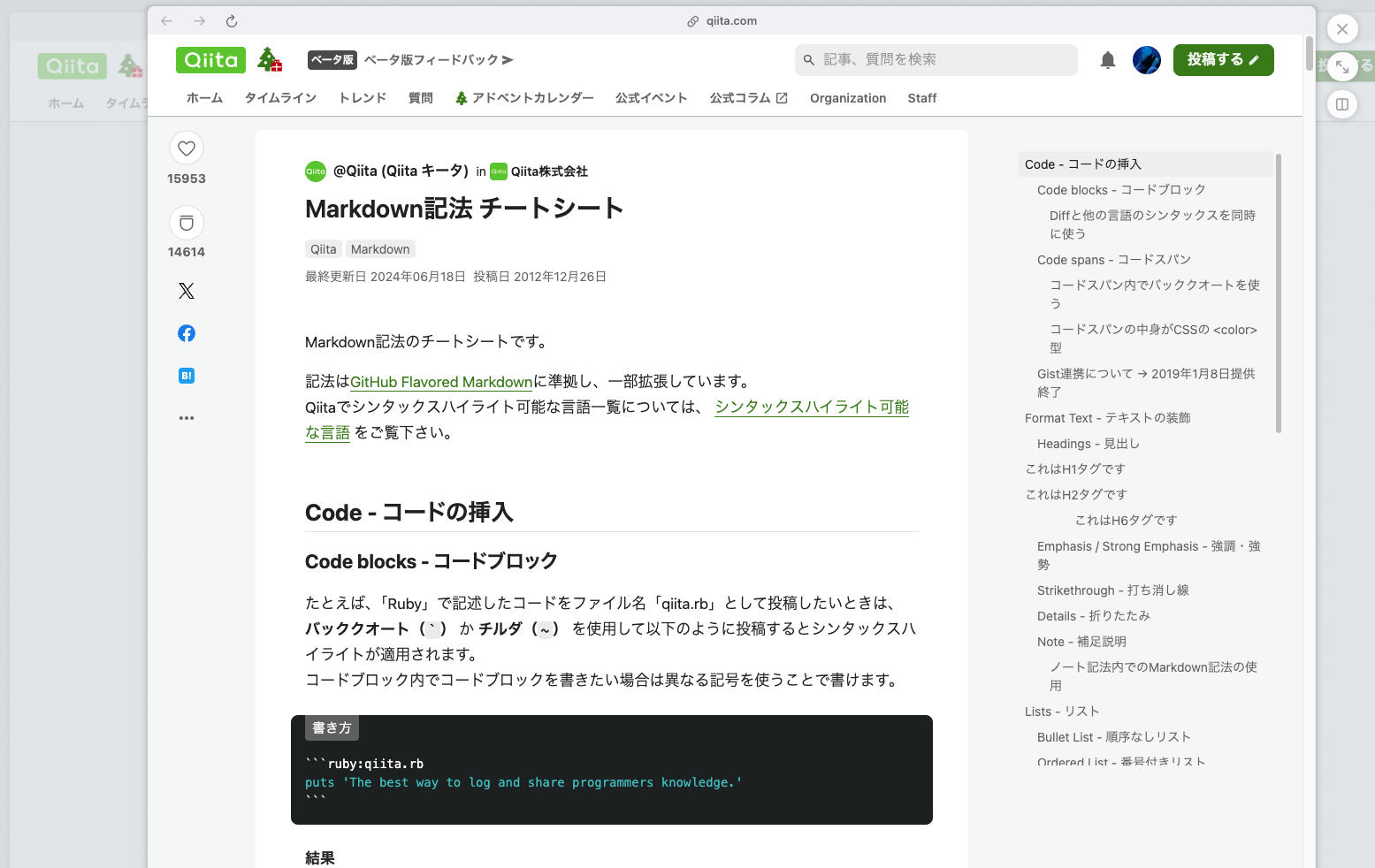Open the notification bell
Viewport: 1375px width, 868px height.
(1107, 59)
